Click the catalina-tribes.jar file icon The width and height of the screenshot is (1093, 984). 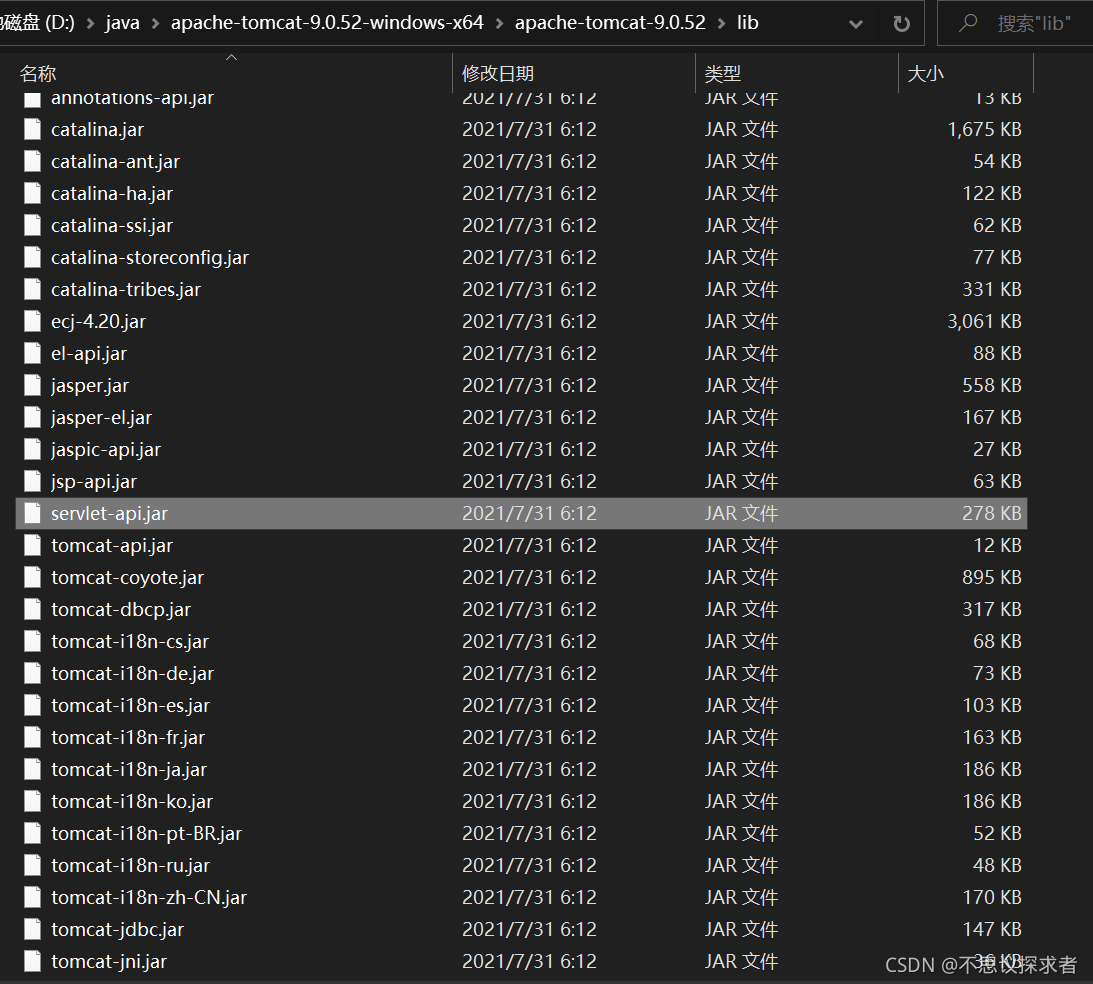tap(32, 289)
